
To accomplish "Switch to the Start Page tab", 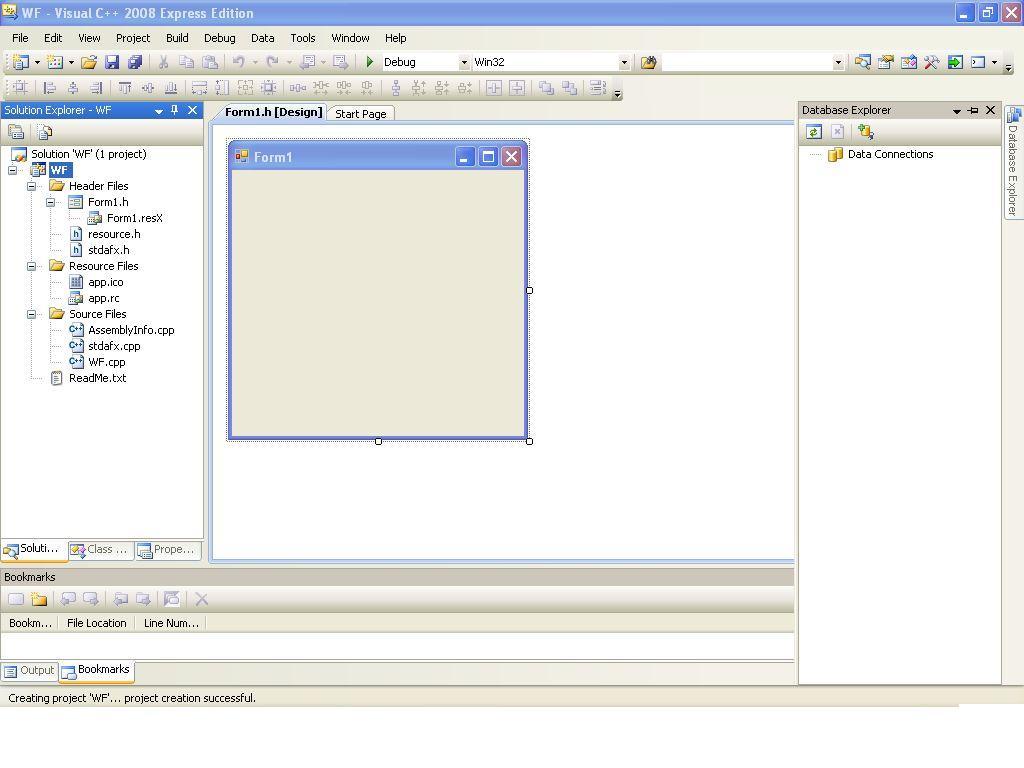I will [360, 114].
